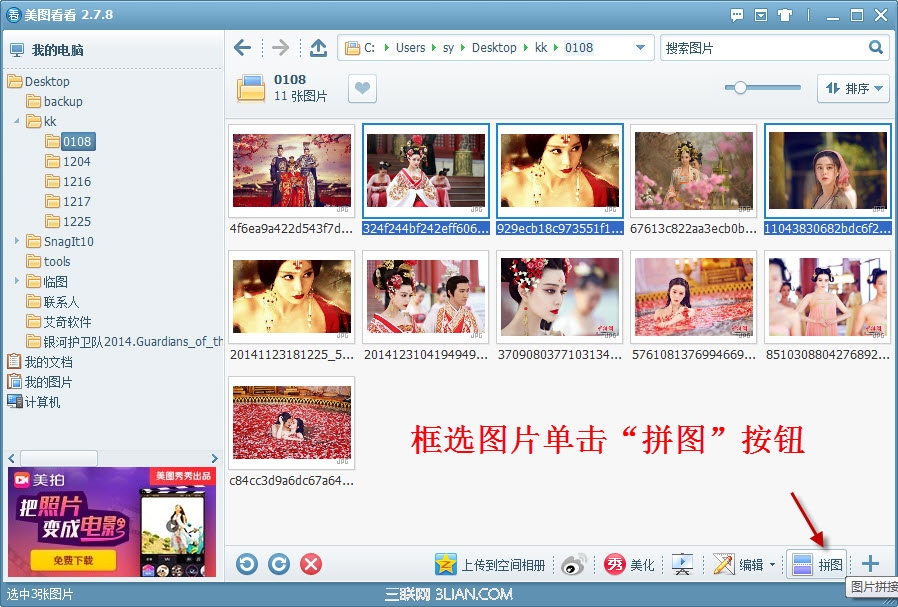Go forward with the right arrow
This screenshot has width=898, height=607.
281,48
